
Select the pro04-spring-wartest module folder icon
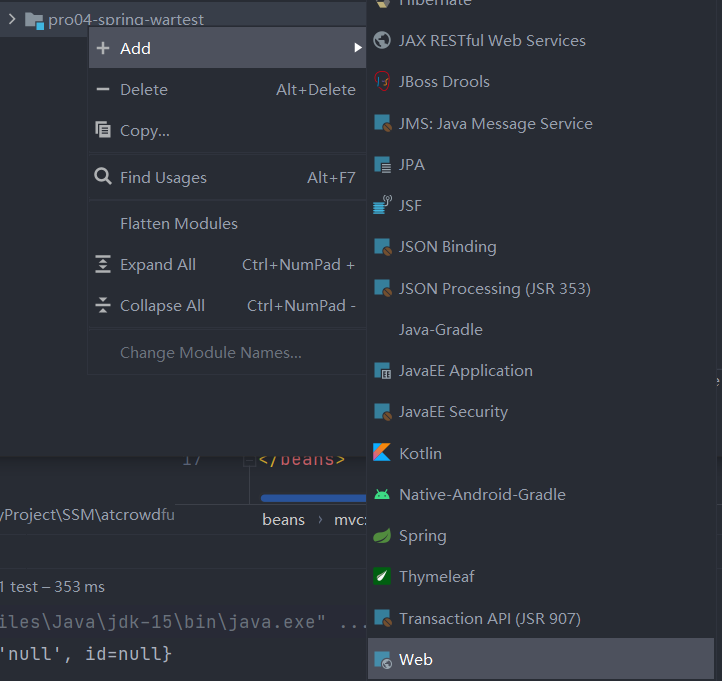pos(34,20)
